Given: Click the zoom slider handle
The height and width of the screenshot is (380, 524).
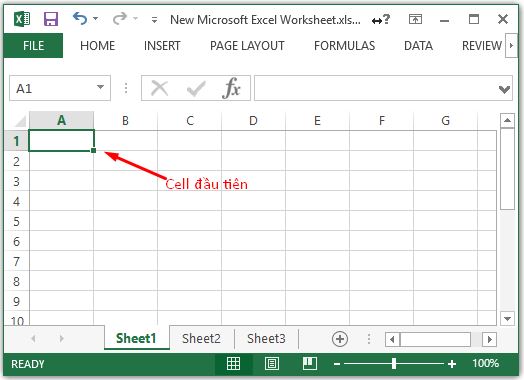Looking at the screenshot, I should click(x=394, y=363).
